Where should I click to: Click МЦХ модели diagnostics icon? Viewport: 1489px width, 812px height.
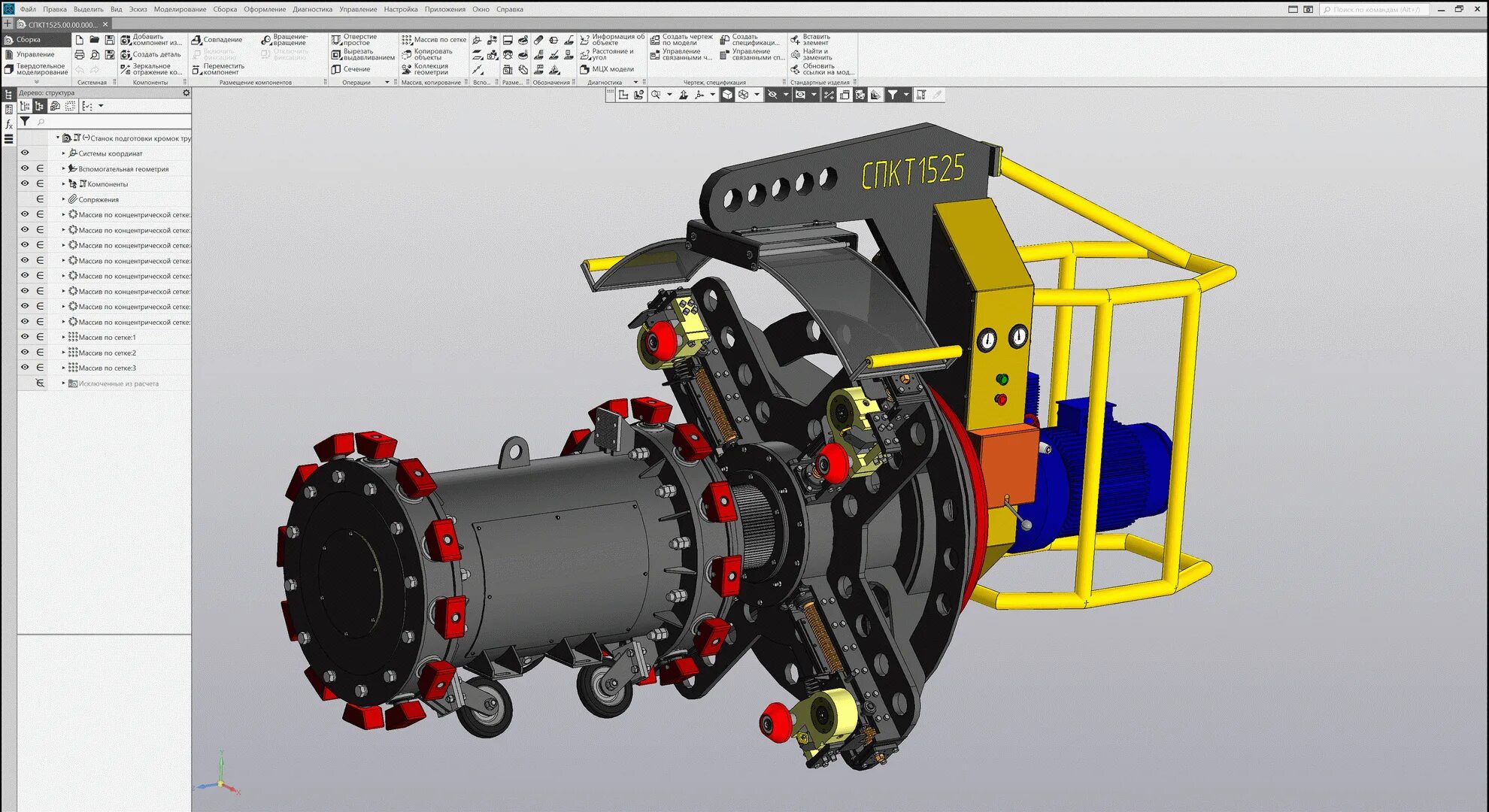[606, 69]
